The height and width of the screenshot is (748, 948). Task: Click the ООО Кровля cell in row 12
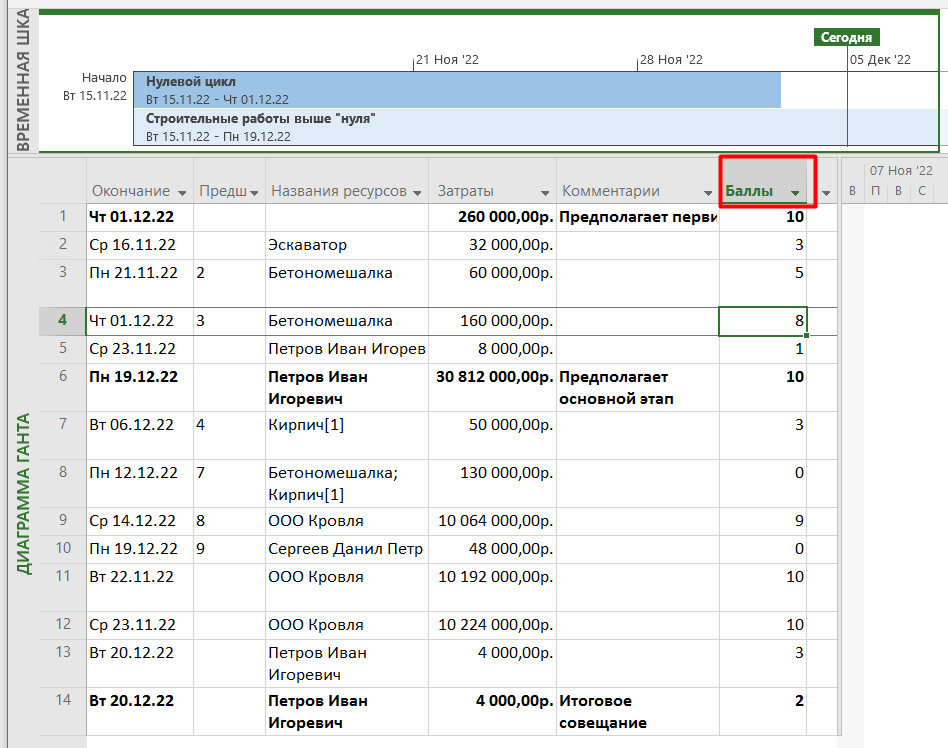point(346,625)
